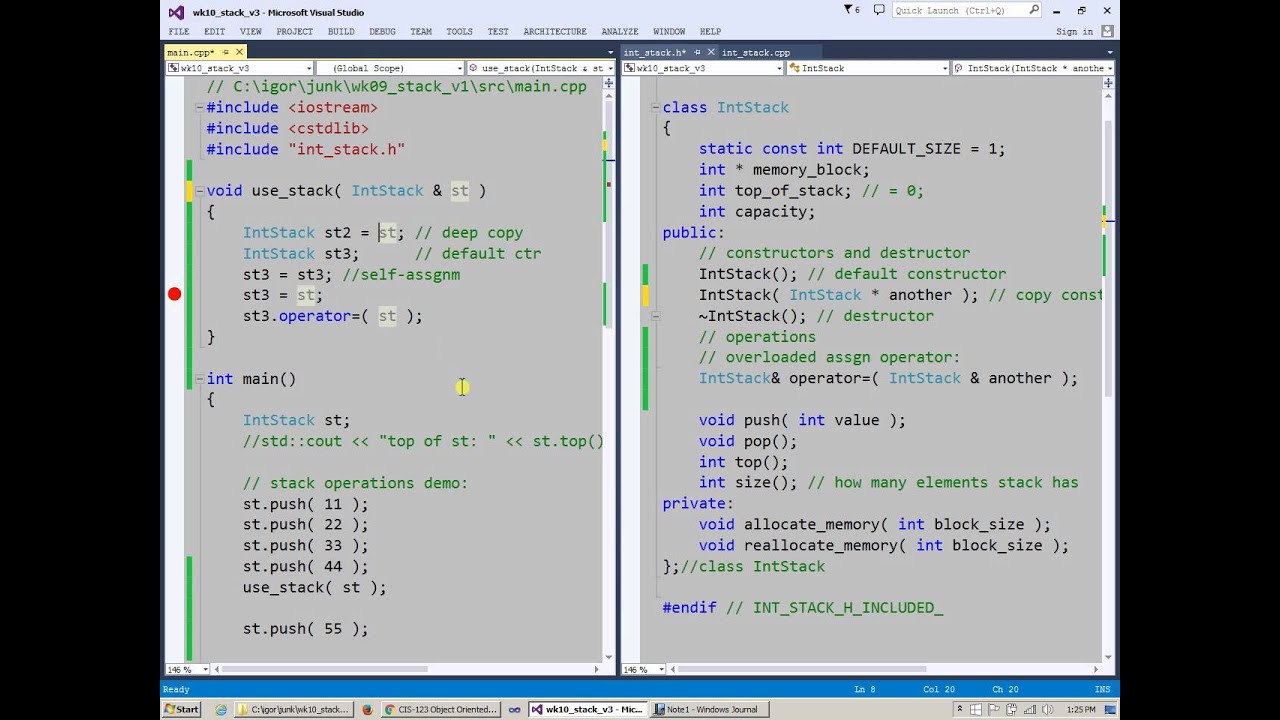Click the 1:25 PM taskbar clock
This screenshot has height=720, width=1280.
(x=1081, y=709)
